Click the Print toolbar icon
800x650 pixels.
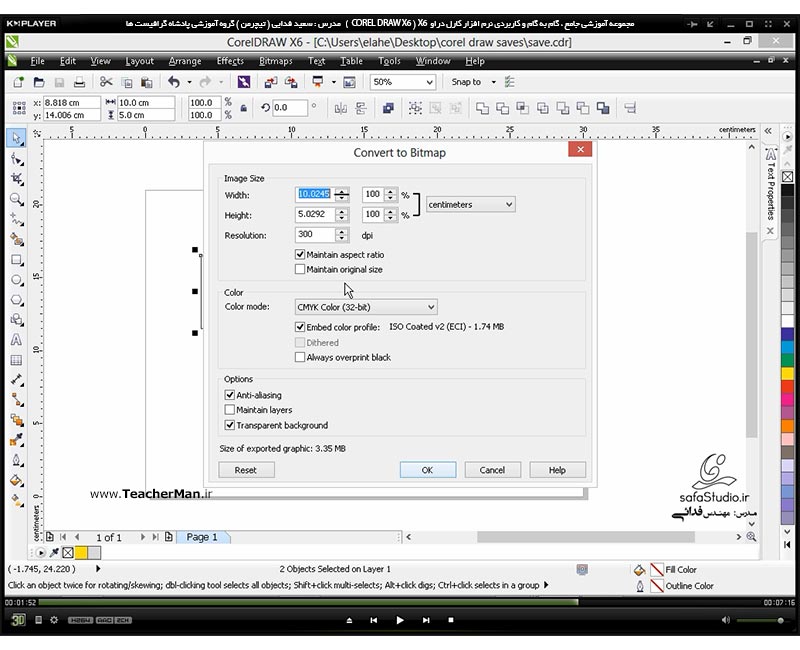click(79, 82)
